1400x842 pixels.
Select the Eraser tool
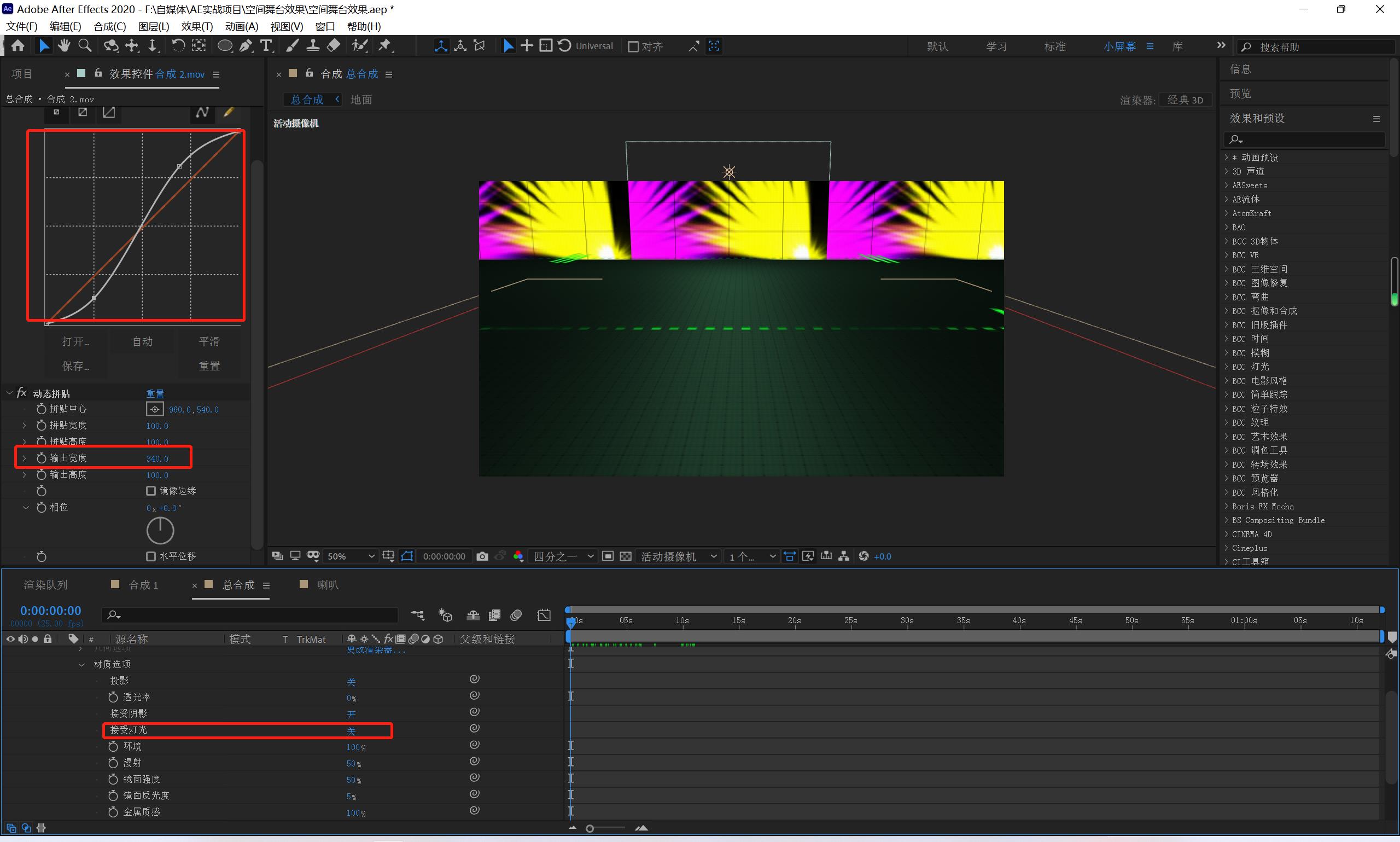coord(334,46)
